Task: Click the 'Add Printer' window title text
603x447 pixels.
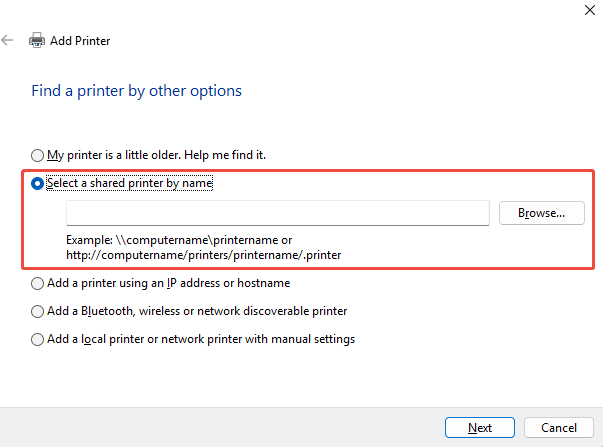Action: 80,41
